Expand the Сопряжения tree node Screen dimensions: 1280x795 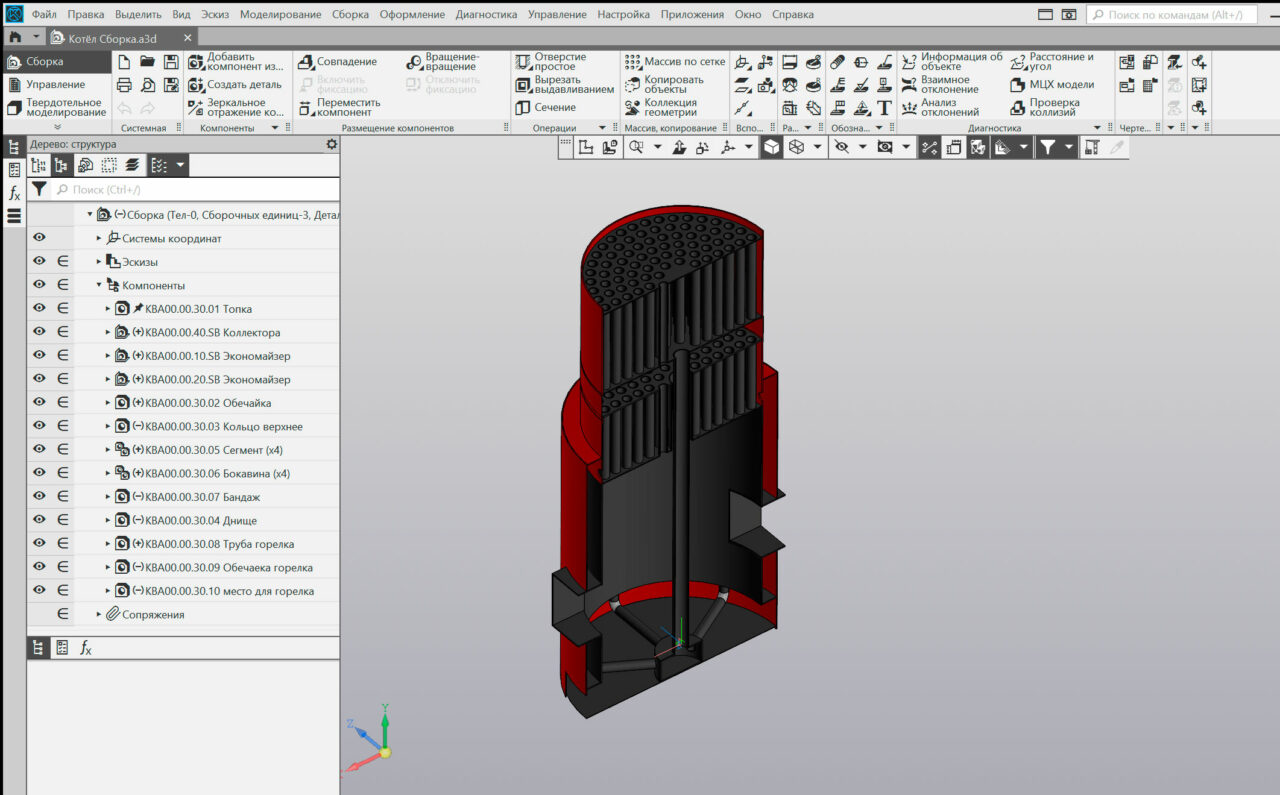coord(99,614)
